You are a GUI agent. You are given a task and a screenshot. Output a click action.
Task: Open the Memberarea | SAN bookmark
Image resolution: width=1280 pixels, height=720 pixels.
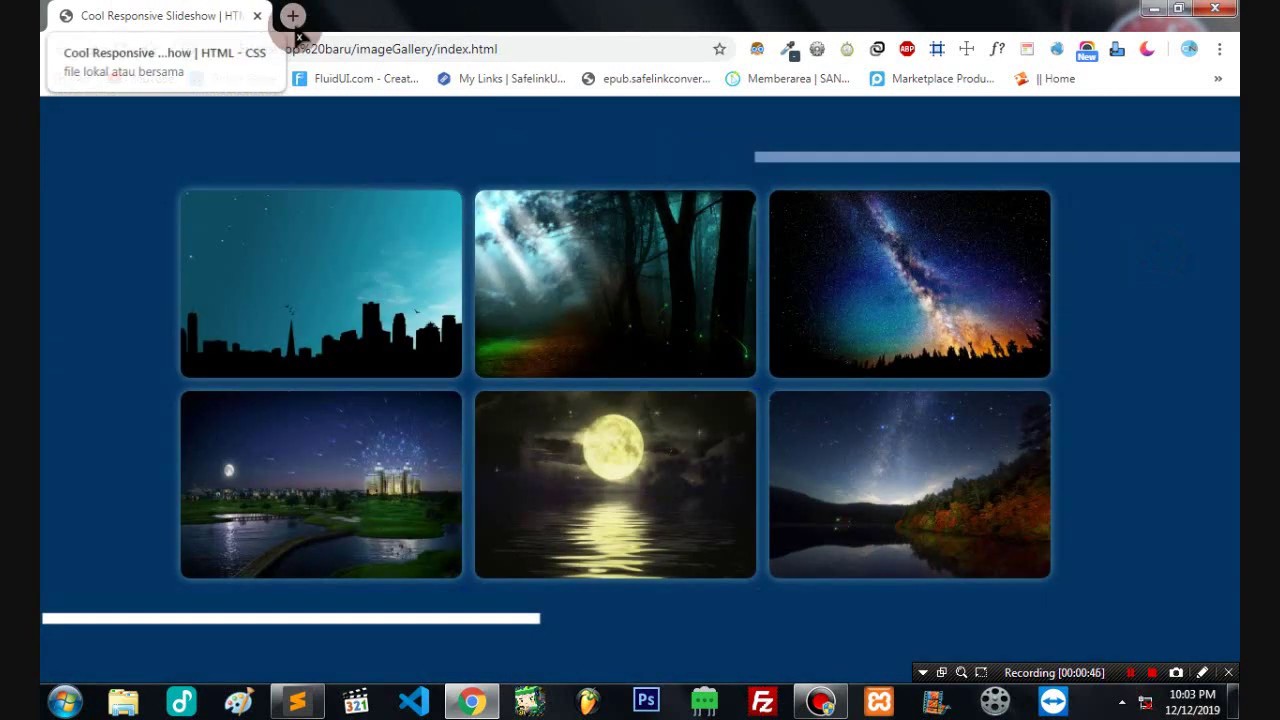point(788,79)
